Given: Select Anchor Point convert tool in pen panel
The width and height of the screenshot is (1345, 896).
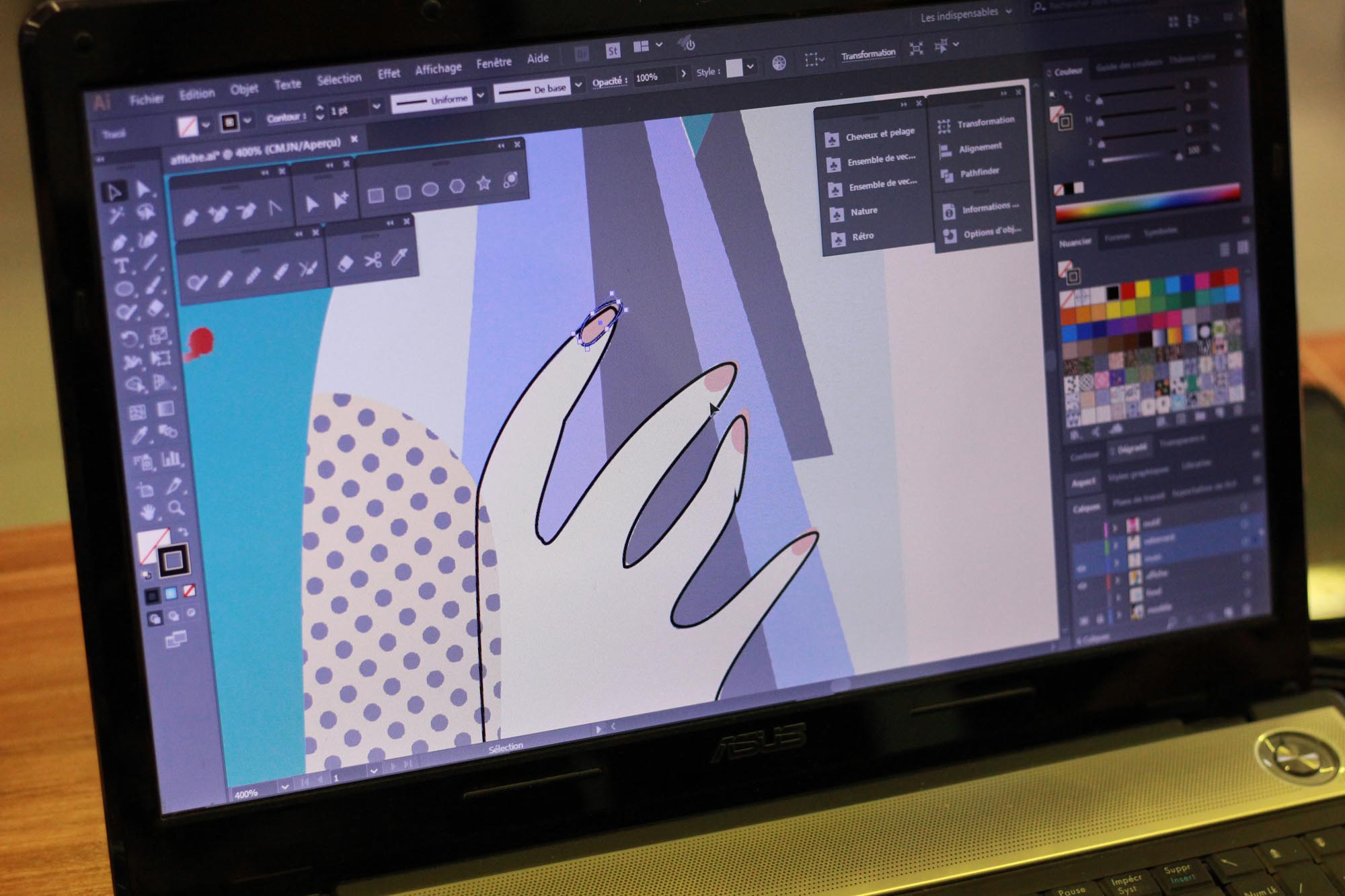Looking at the screenshot, I should [275, 208].
